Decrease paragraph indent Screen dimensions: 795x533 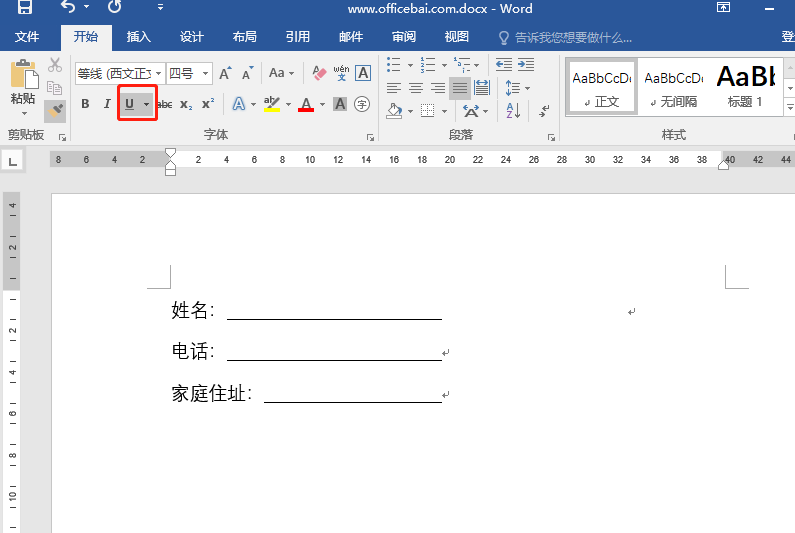click(x=503, y=65)
